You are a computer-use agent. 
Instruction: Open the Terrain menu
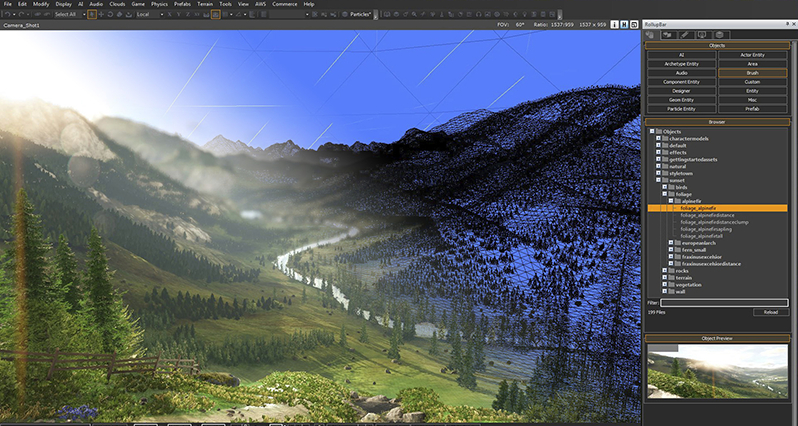[203, 4]
